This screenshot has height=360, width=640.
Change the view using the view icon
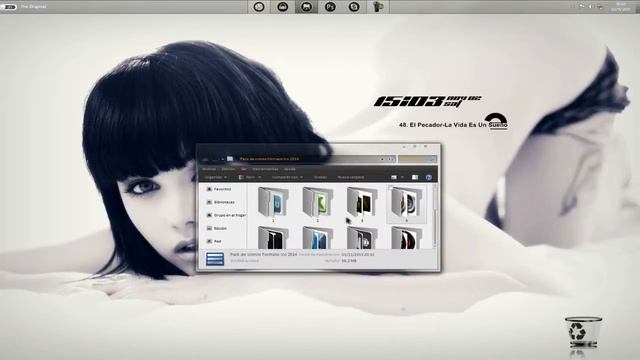(393, 177)
